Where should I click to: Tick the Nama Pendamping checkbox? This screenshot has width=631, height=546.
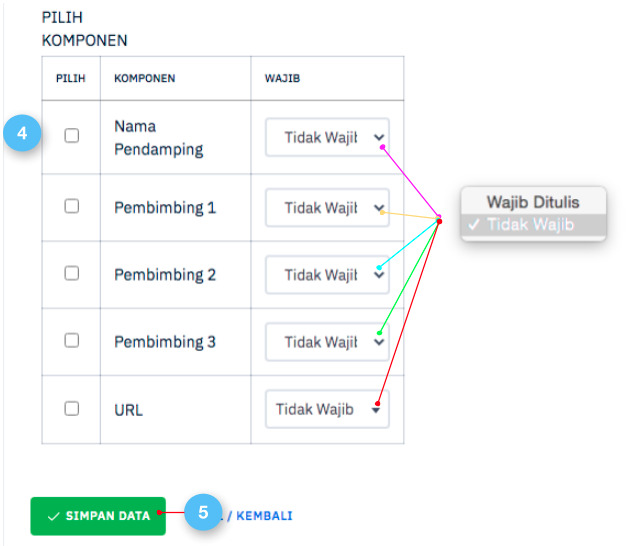[x=72, y=136]
